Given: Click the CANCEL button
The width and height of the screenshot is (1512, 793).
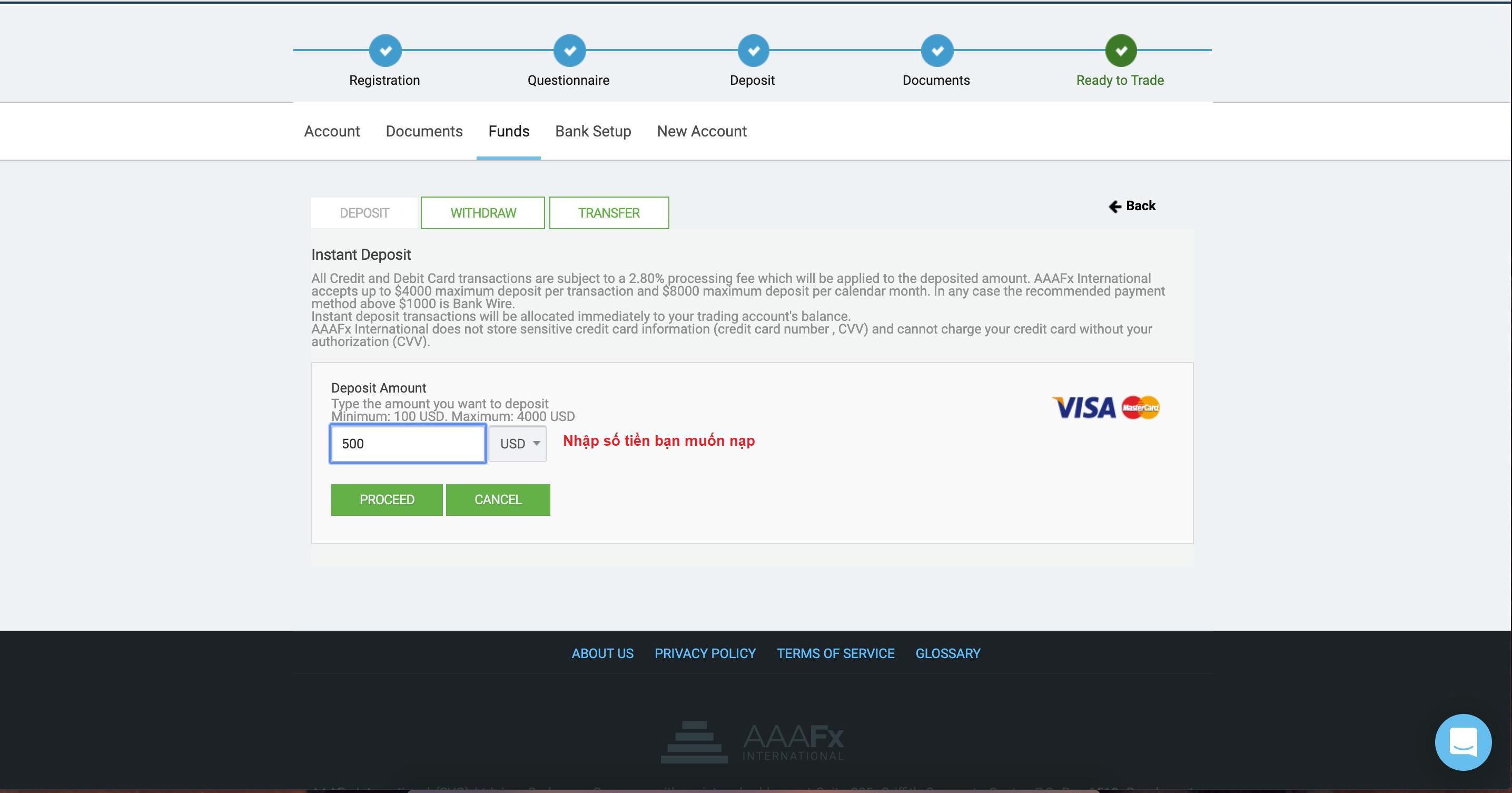Looking at the screenshot, I should (x=498, y=499).
